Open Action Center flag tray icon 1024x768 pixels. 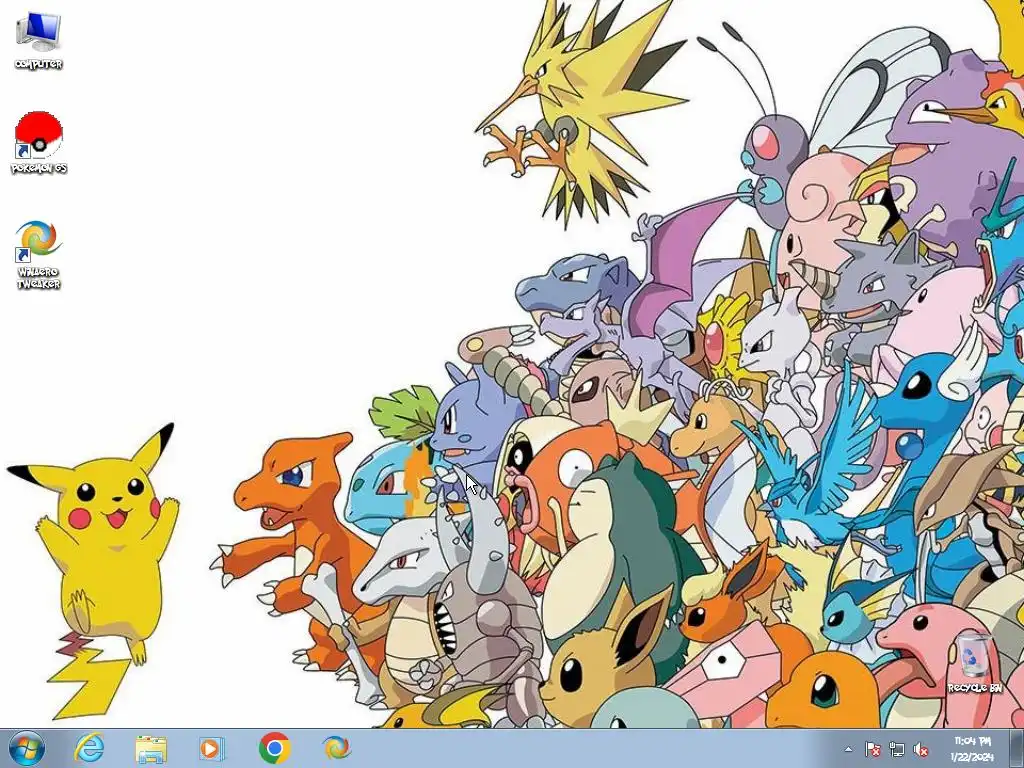872,749
